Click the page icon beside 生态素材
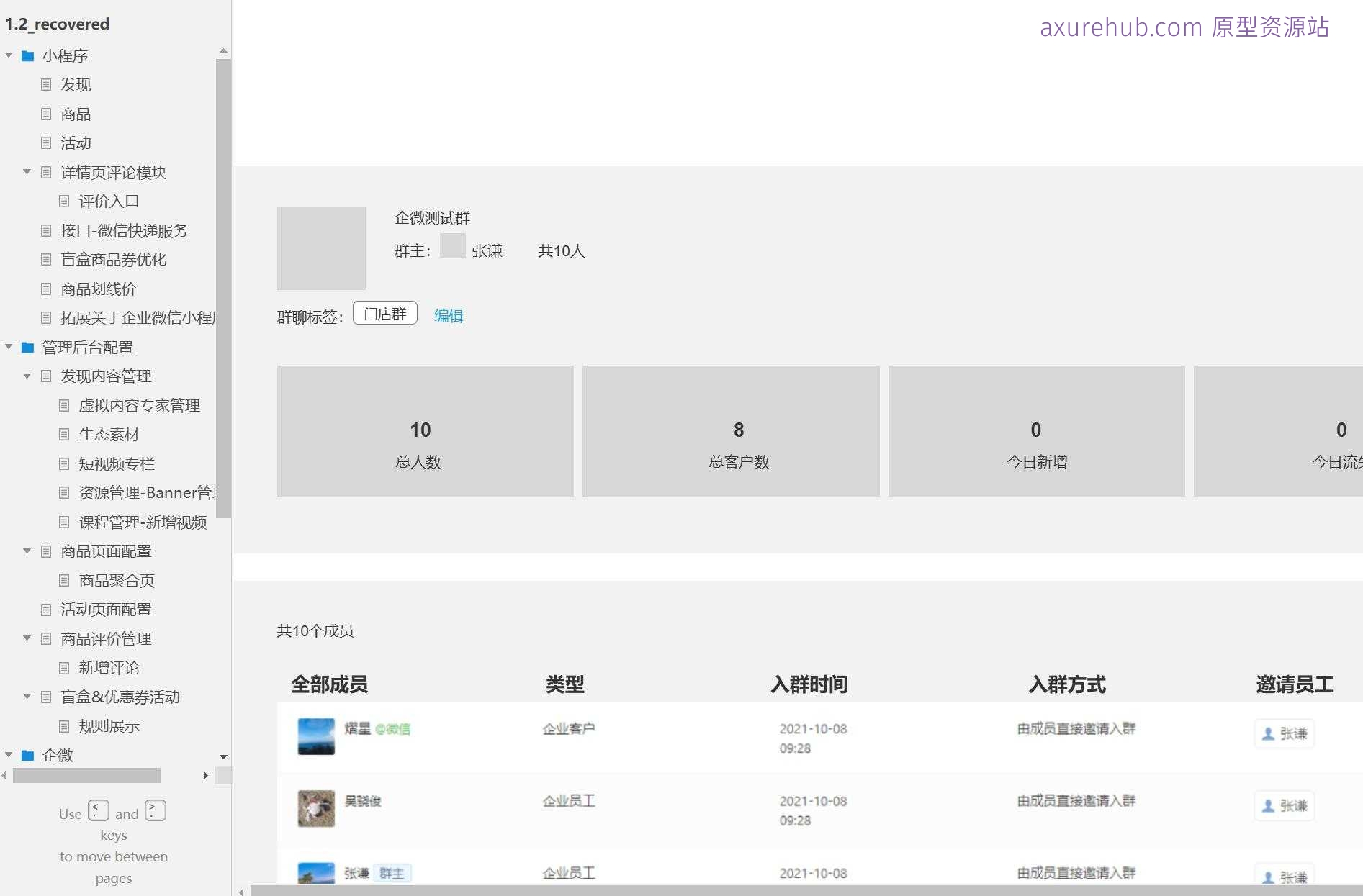This screenshot has width=1363, height=896. (x=64, y=434)
